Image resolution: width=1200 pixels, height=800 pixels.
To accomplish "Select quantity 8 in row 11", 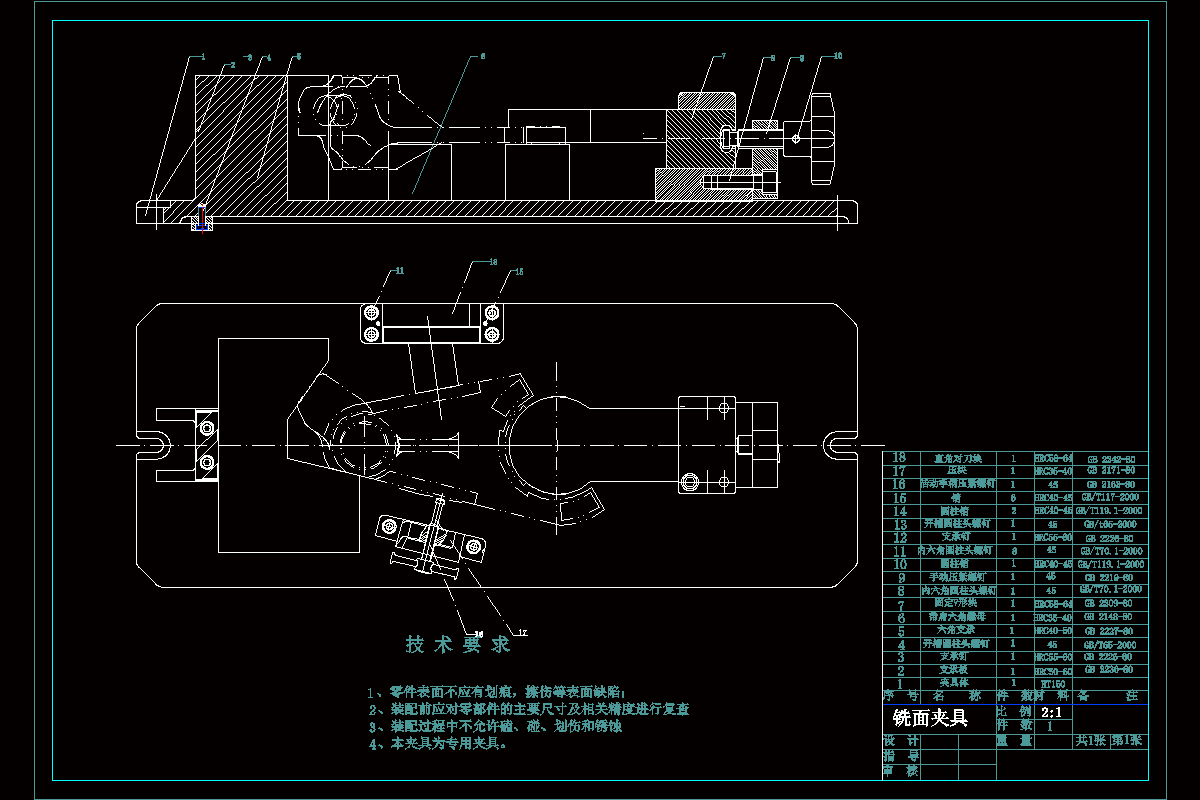I will 1013,550.
